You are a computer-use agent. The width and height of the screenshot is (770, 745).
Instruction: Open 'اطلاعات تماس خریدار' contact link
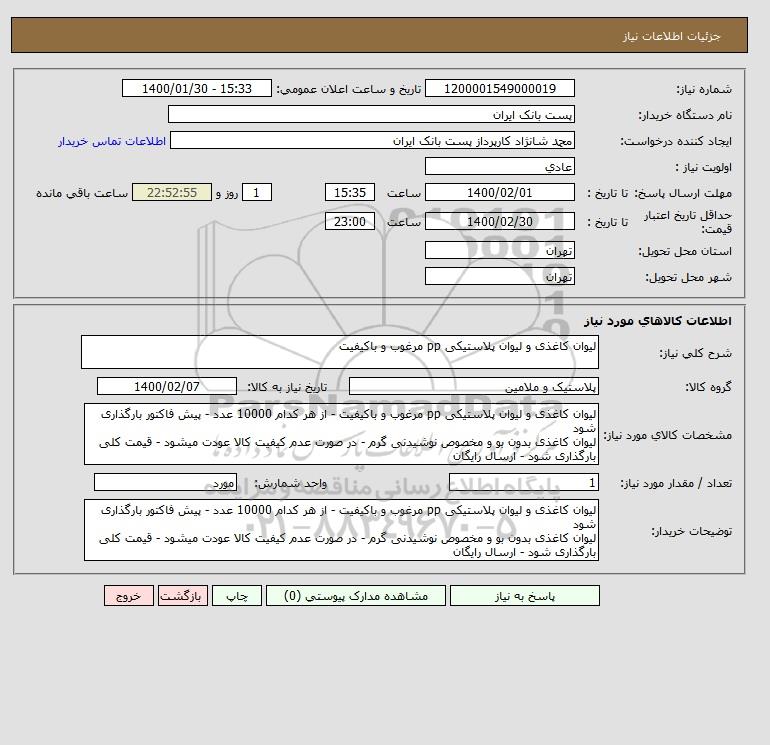tap(112, 141)
